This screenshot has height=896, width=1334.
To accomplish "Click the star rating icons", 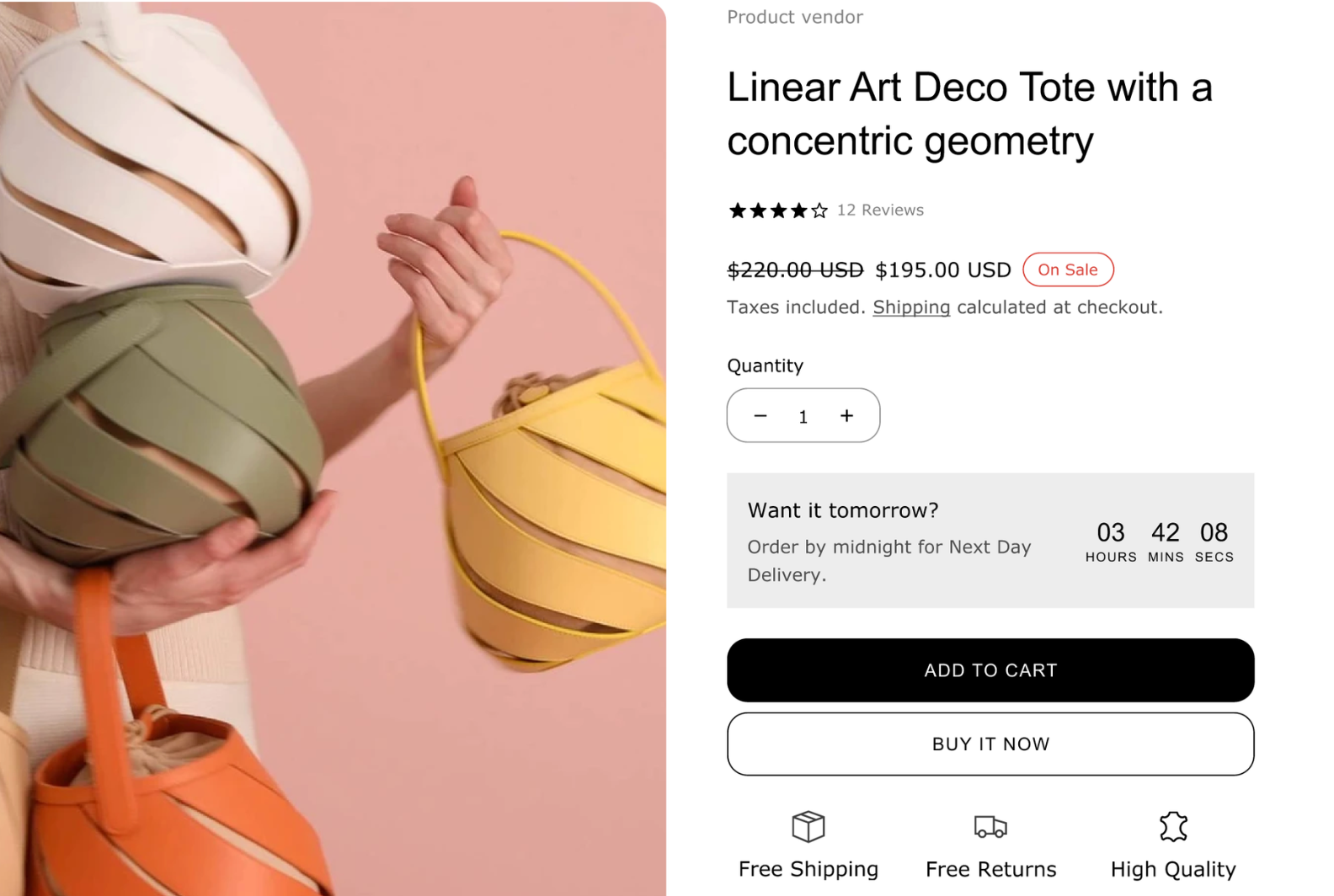I will coord(778,211).
